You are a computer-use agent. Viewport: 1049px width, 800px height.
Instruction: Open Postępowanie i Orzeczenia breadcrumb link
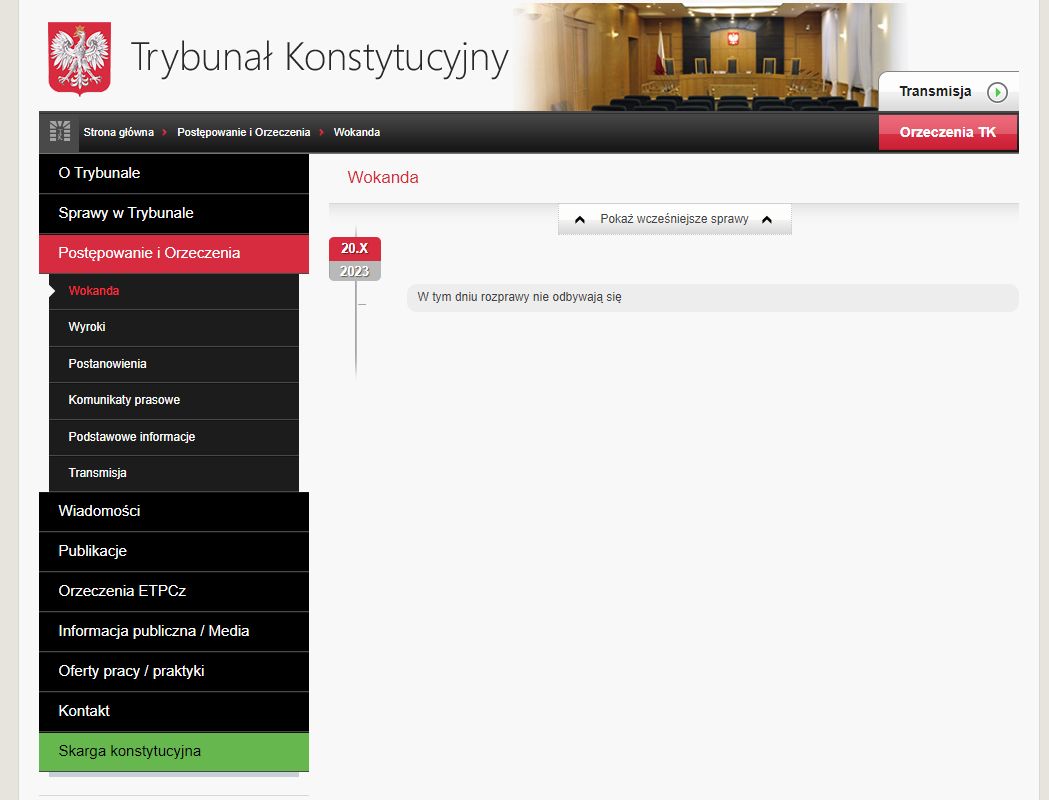244,132
